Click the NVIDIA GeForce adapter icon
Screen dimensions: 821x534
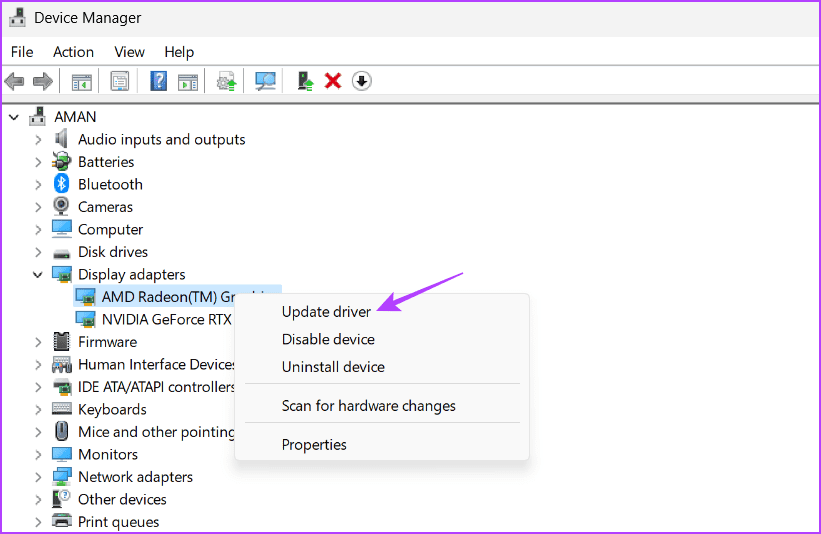click(85, 319)
